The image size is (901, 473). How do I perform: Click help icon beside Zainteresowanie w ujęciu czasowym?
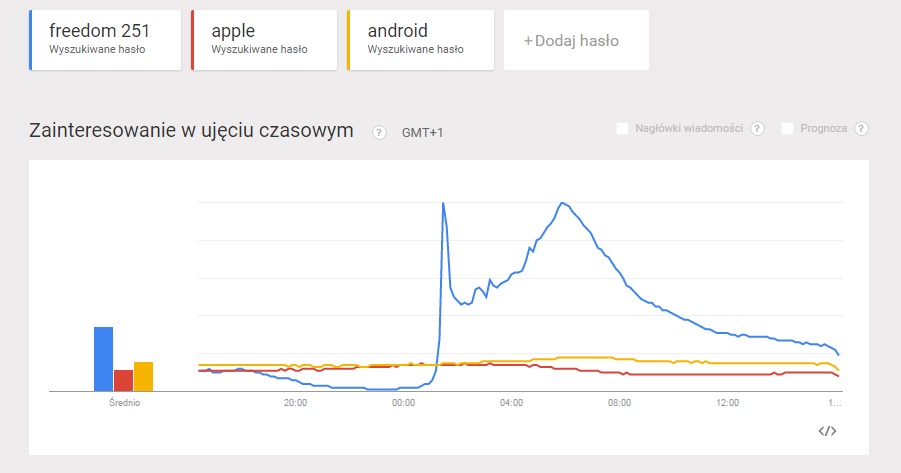(x=379, y=132)
